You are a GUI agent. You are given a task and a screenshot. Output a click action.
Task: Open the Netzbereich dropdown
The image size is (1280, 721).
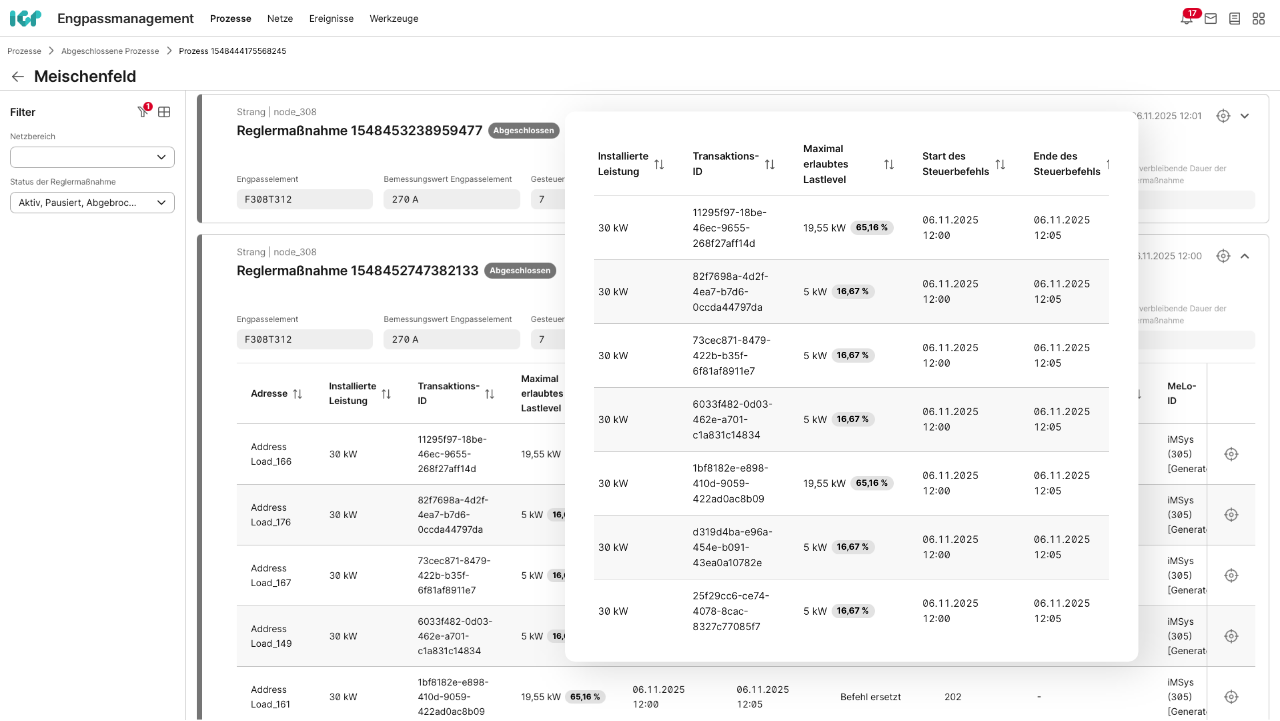click(x=92, y=157)
